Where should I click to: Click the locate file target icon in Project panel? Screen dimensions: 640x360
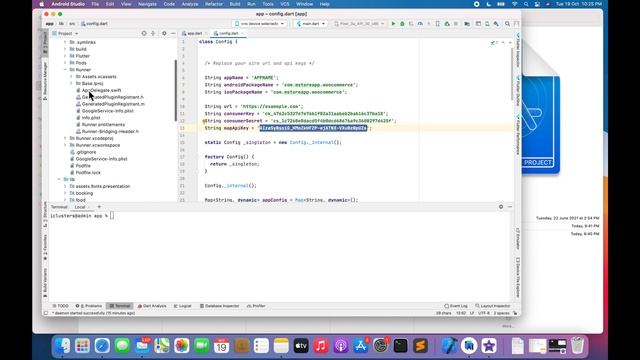tap(144, 33)
